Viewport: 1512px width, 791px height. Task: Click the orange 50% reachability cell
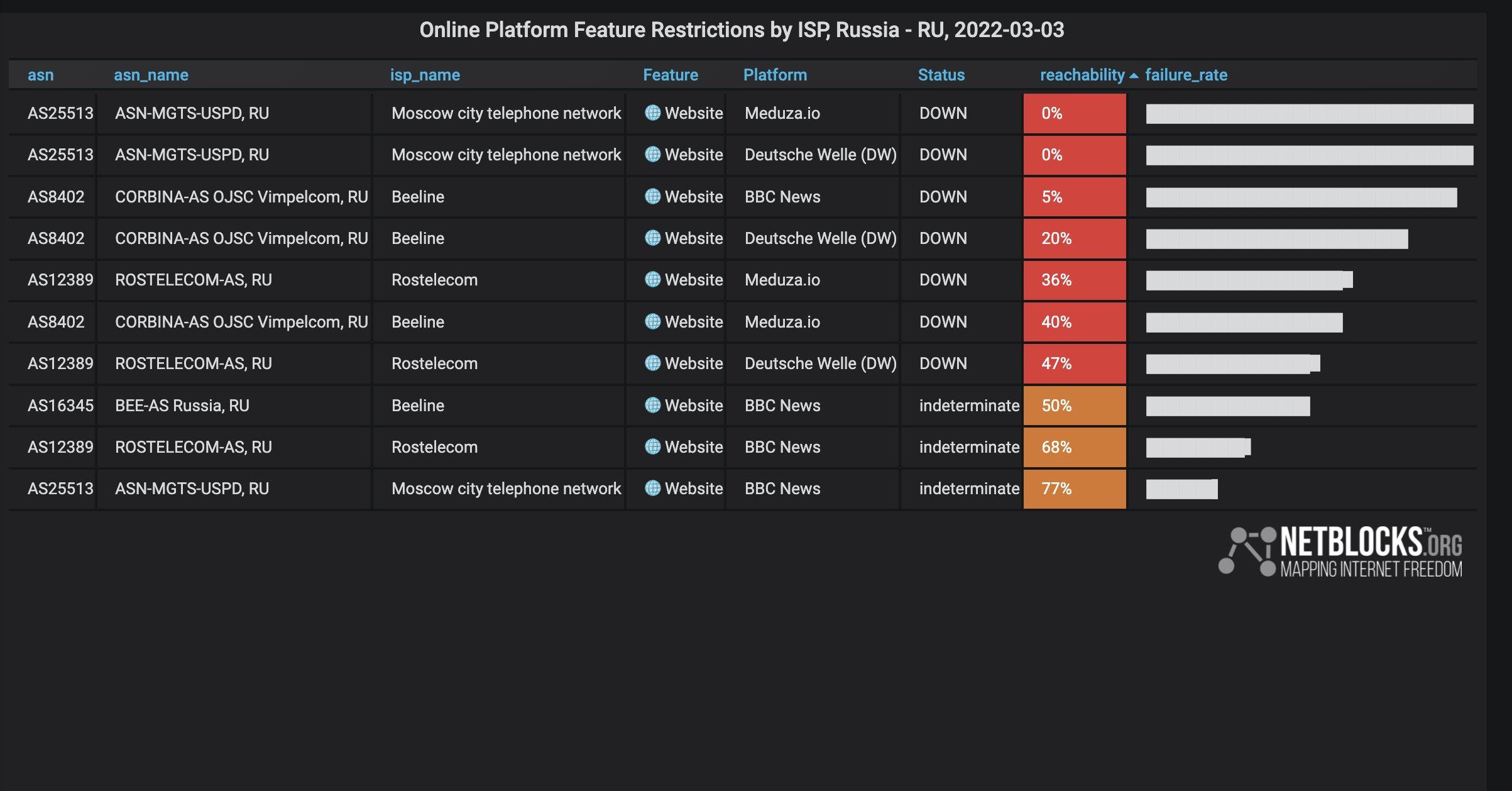click(1074, 406)
